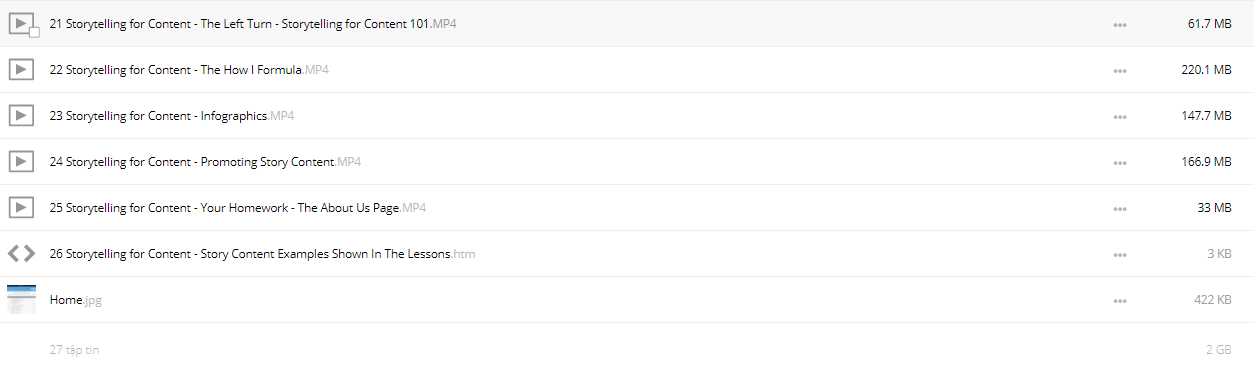Open 26 Story Content Examples htm file name
Screen dimensions: 1254x372
[x=262, y=254]
